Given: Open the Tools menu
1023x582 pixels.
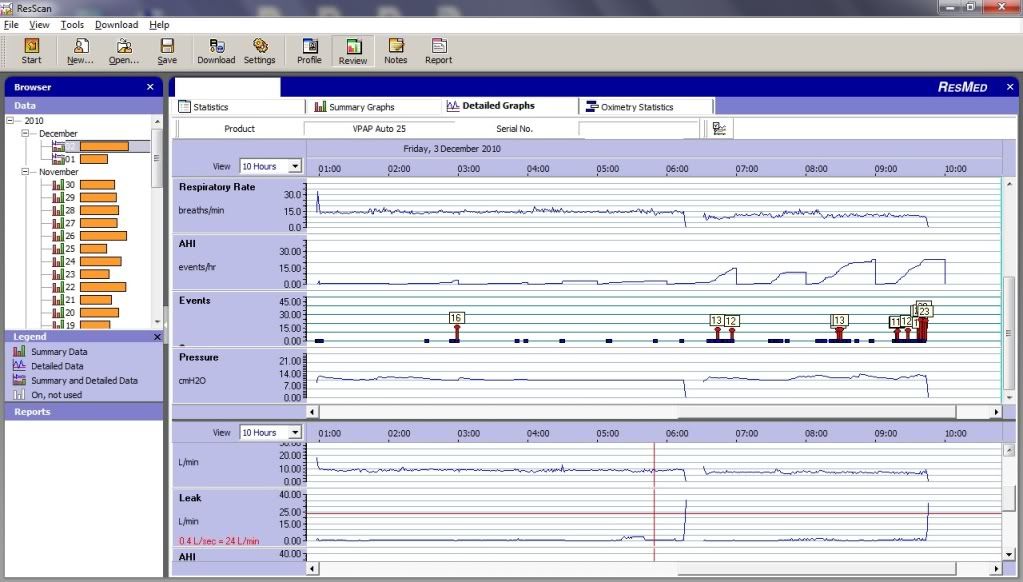Looking at the screenshot, I should 72,25.
